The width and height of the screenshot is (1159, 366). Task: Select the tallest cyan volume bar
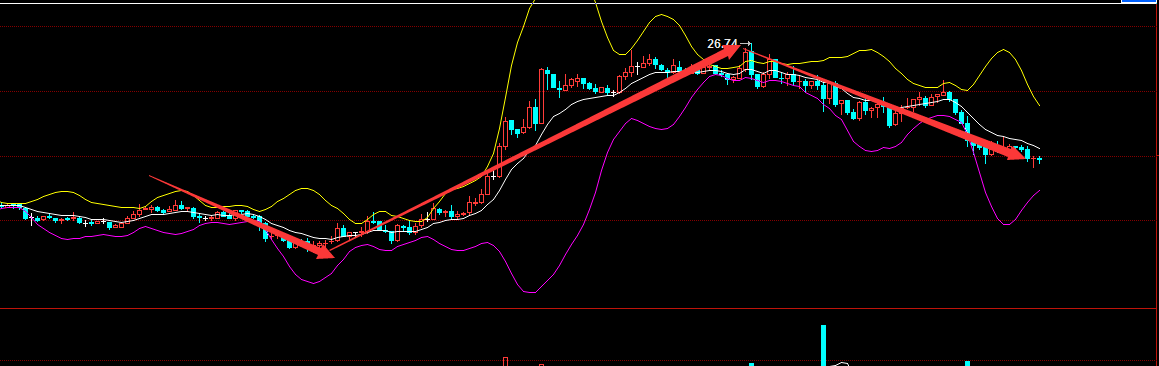(x=823, y=345)
